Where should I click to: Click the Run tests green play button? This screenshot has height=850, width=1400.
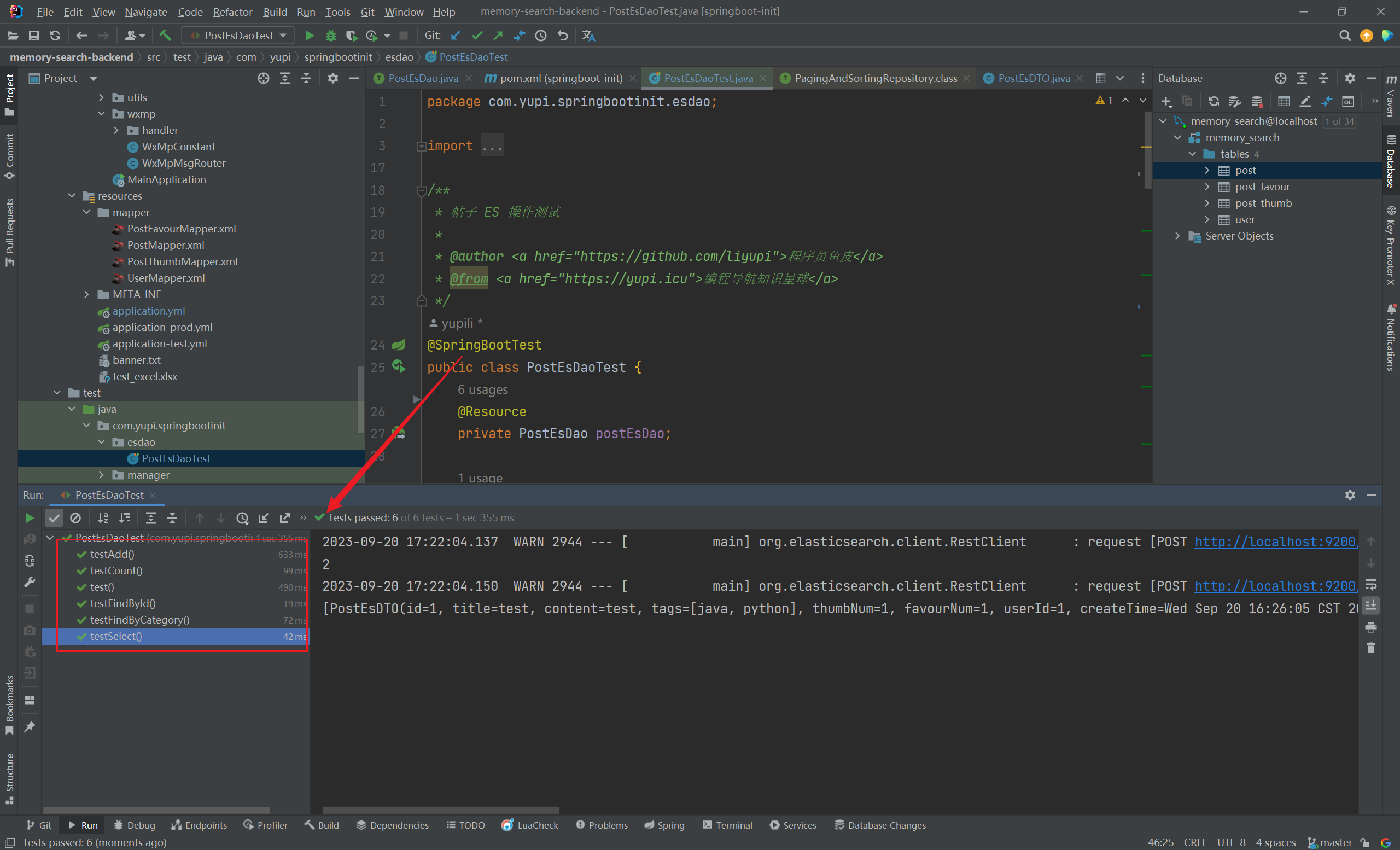(29, 517)
